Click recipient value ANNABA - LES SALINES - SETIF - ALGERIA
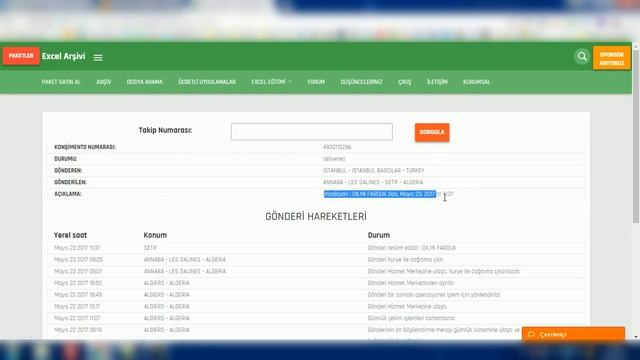640x360 pixels. pyautogui.click(x=373, y=182)
